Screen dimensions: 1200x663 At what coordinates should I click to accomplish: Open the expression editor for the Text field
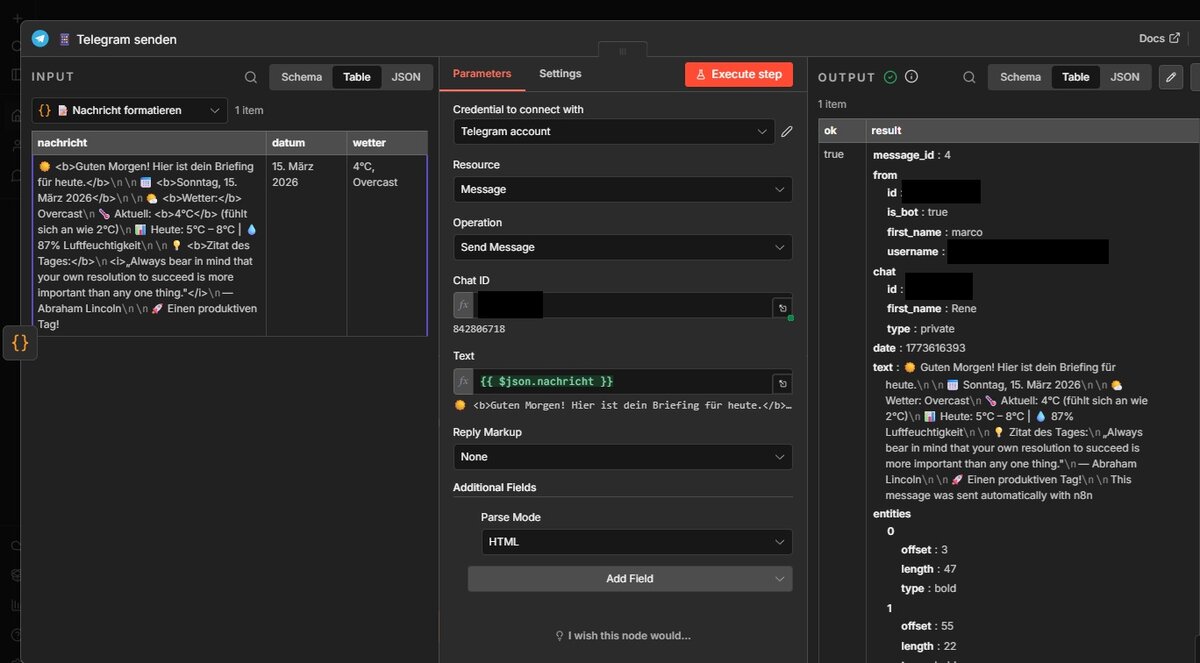coord(783,381)
